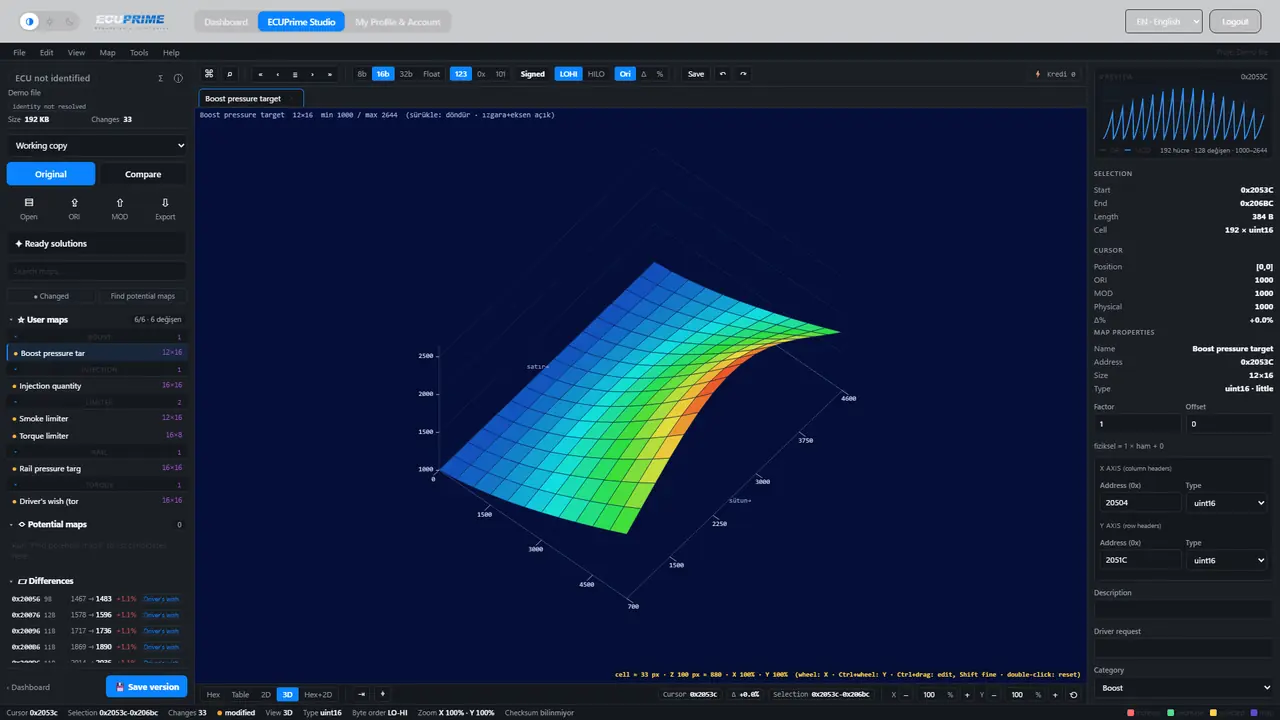Collapse the User maps section
The width and height of the screenshot is (1280, 720).
96,319
